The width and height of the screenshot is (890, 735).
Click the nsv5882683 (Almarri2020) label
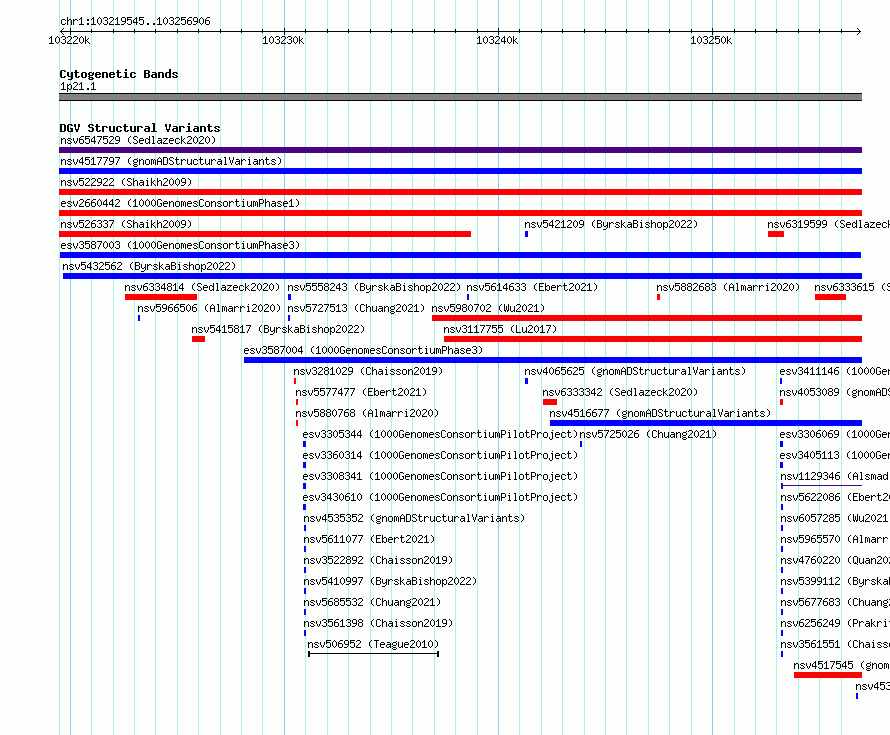click(728, 287)
